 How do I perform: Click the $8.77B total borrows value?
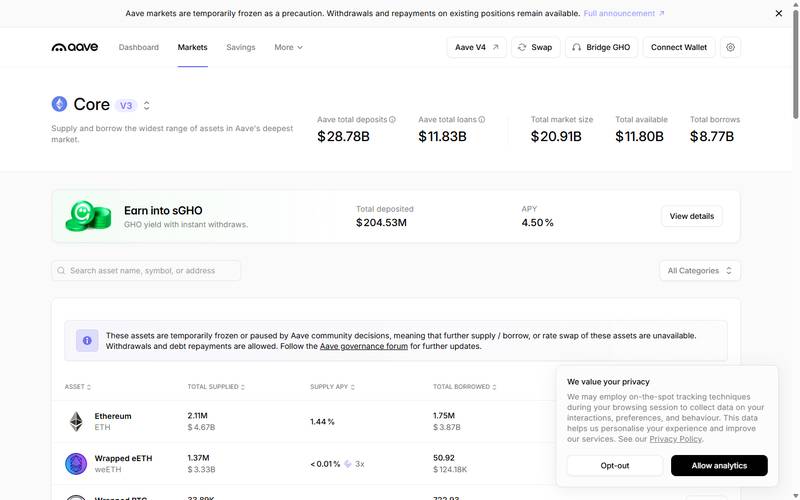[x=712, y=137]
